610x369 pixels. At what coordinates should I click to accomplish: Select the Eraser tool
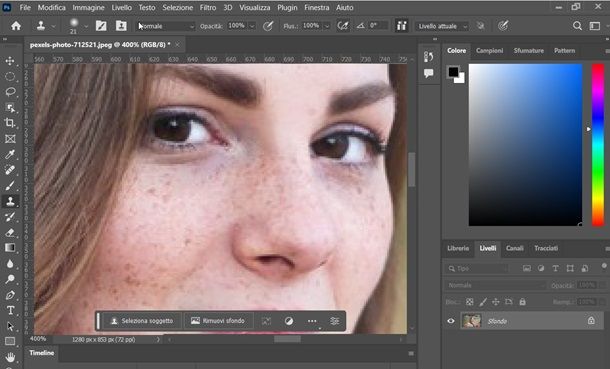click(x=10, y=233)
